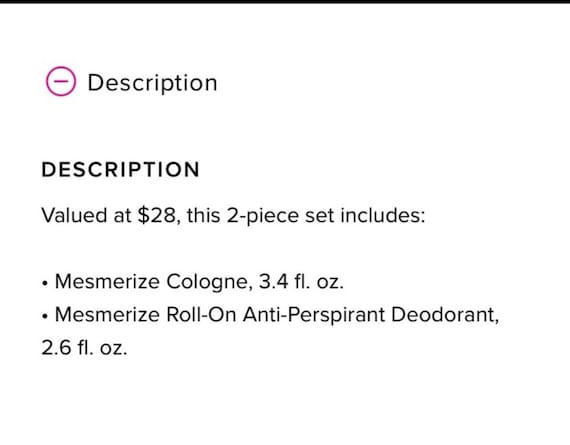Click '2-piece set includes:' text

(326, 216)
